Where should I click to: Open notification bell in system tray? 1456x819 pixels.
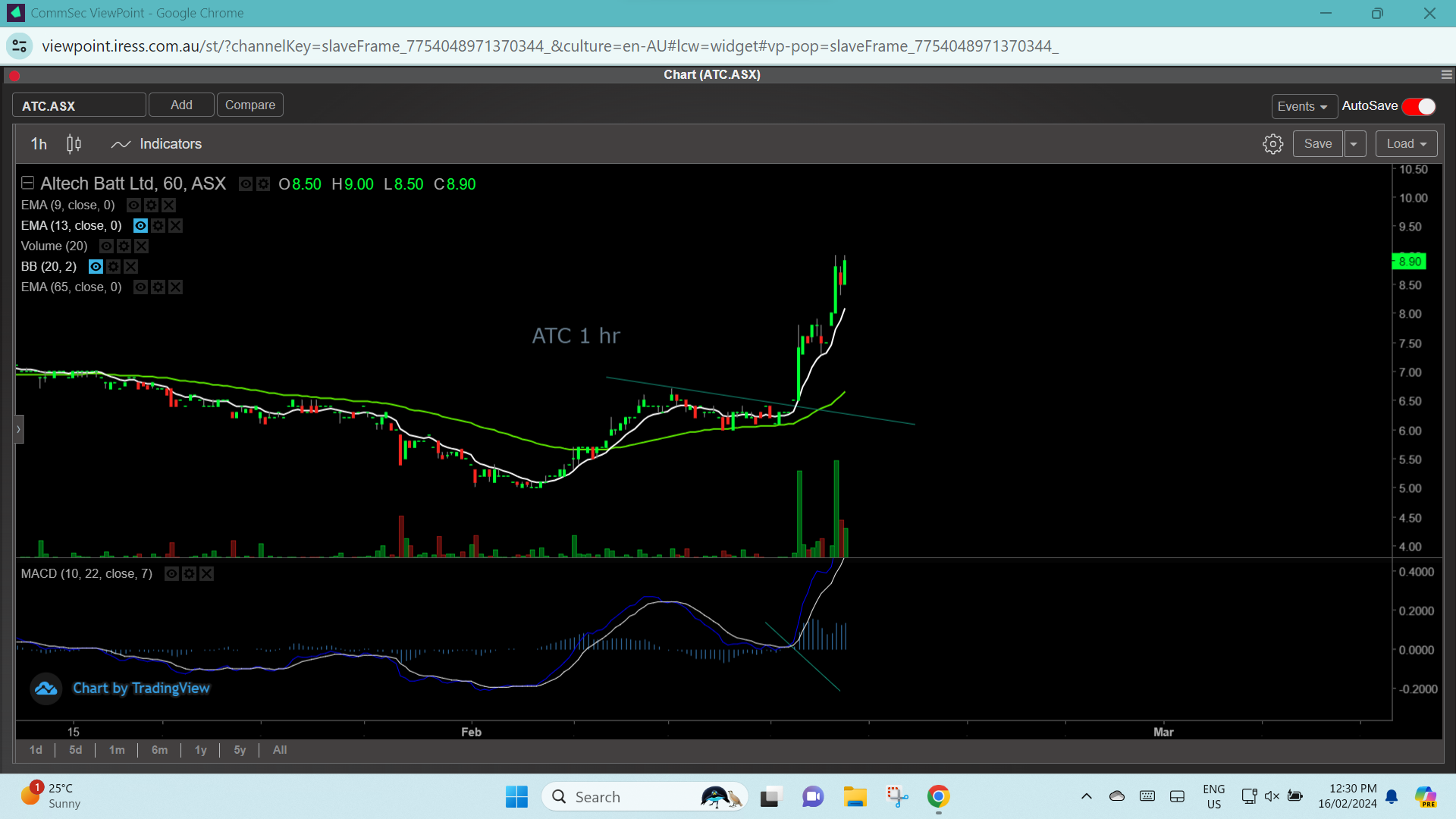(1392, 797)
